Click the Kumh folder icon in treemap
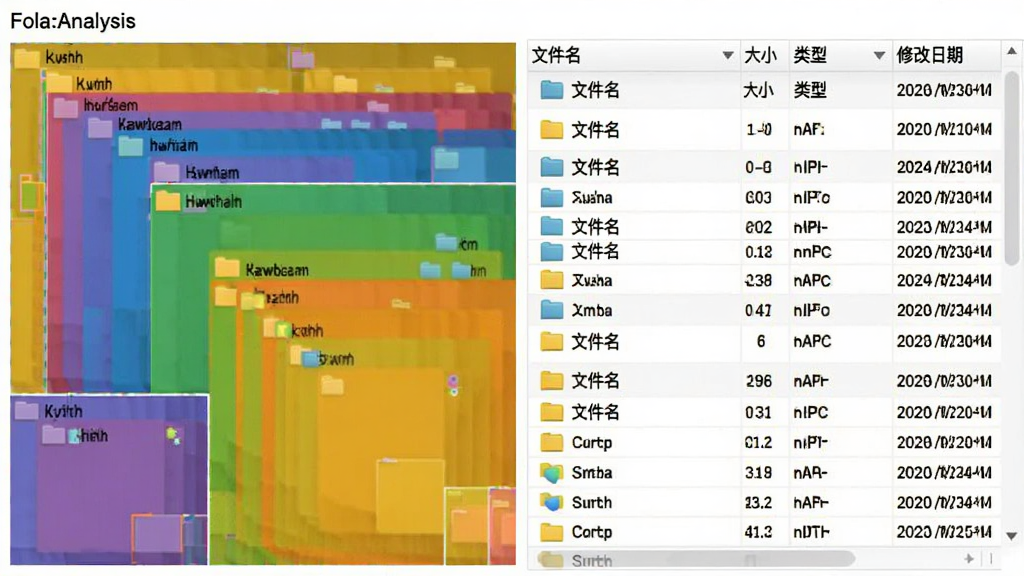The height and width of the screenshot is (576, 1024). (59, 83)
